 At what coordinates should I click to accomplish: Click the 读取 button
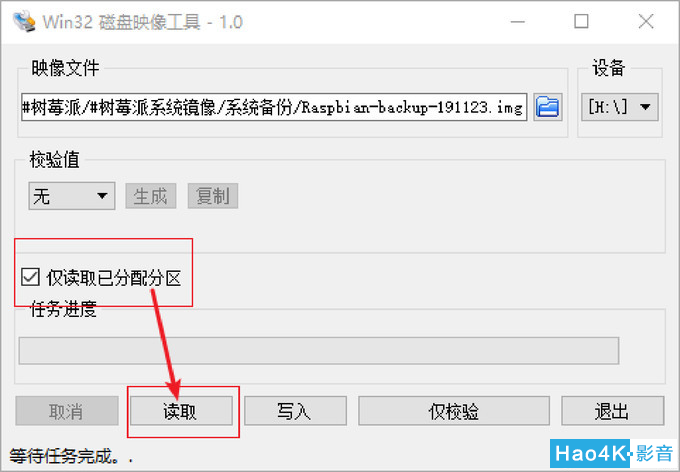point(181,410)
